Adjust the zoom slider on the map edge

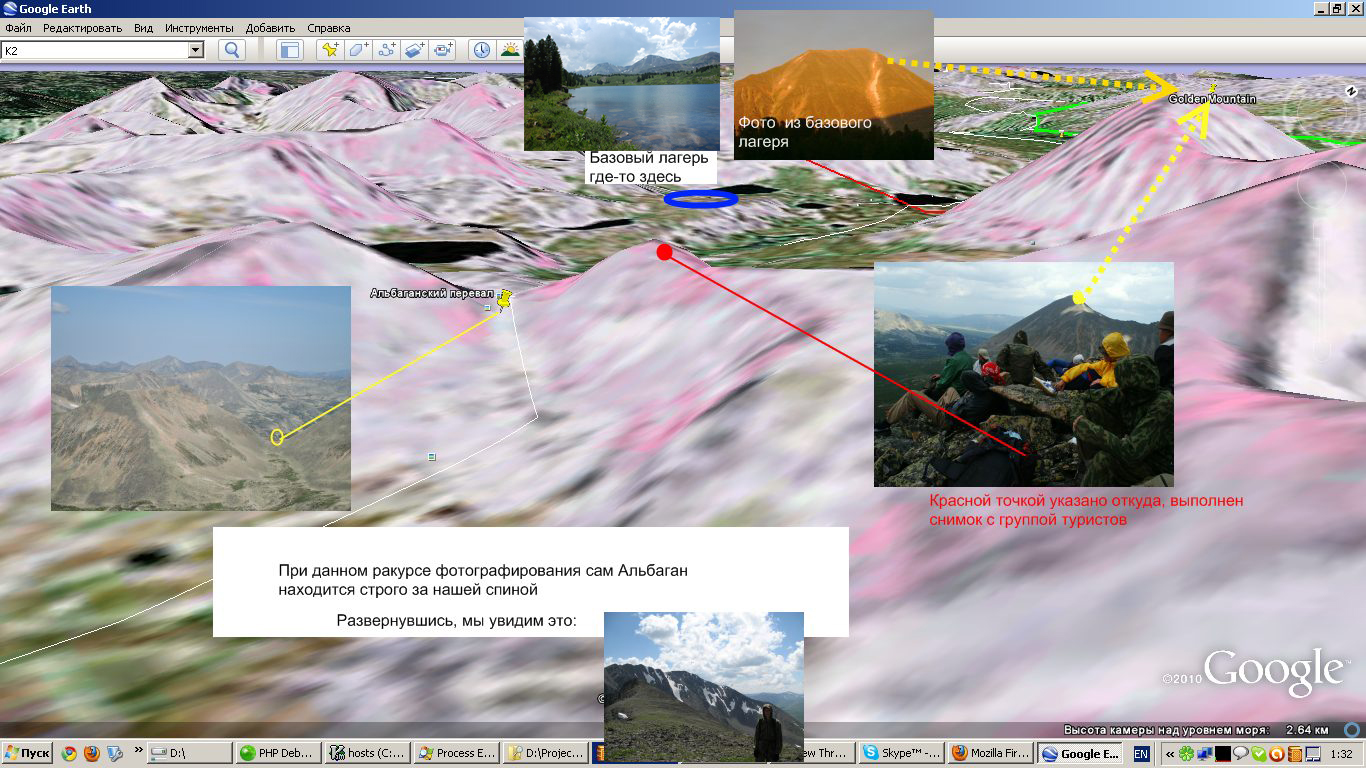coord(1323,290)
